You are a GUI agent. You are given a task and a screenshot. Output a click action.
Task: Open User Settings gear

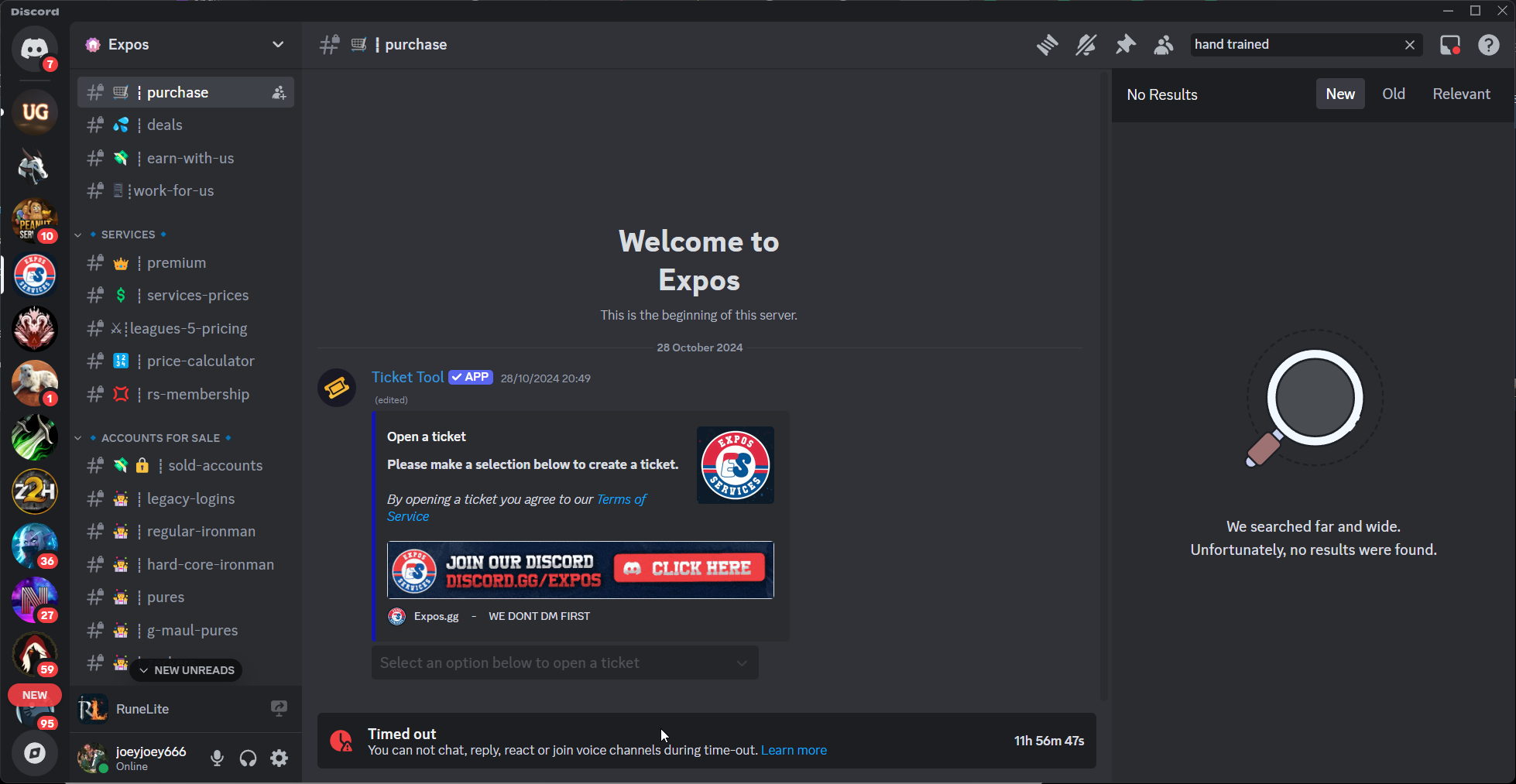click(x=280, y=758)
